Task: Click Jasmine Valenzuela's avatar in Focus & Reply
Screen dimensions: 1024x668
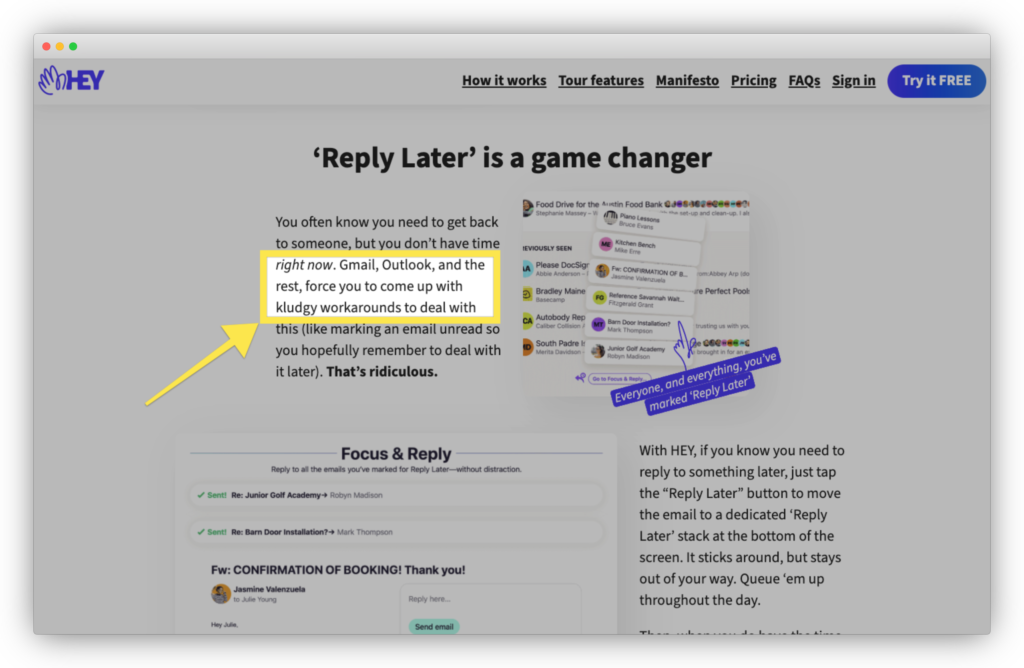Action: point(221,594)
